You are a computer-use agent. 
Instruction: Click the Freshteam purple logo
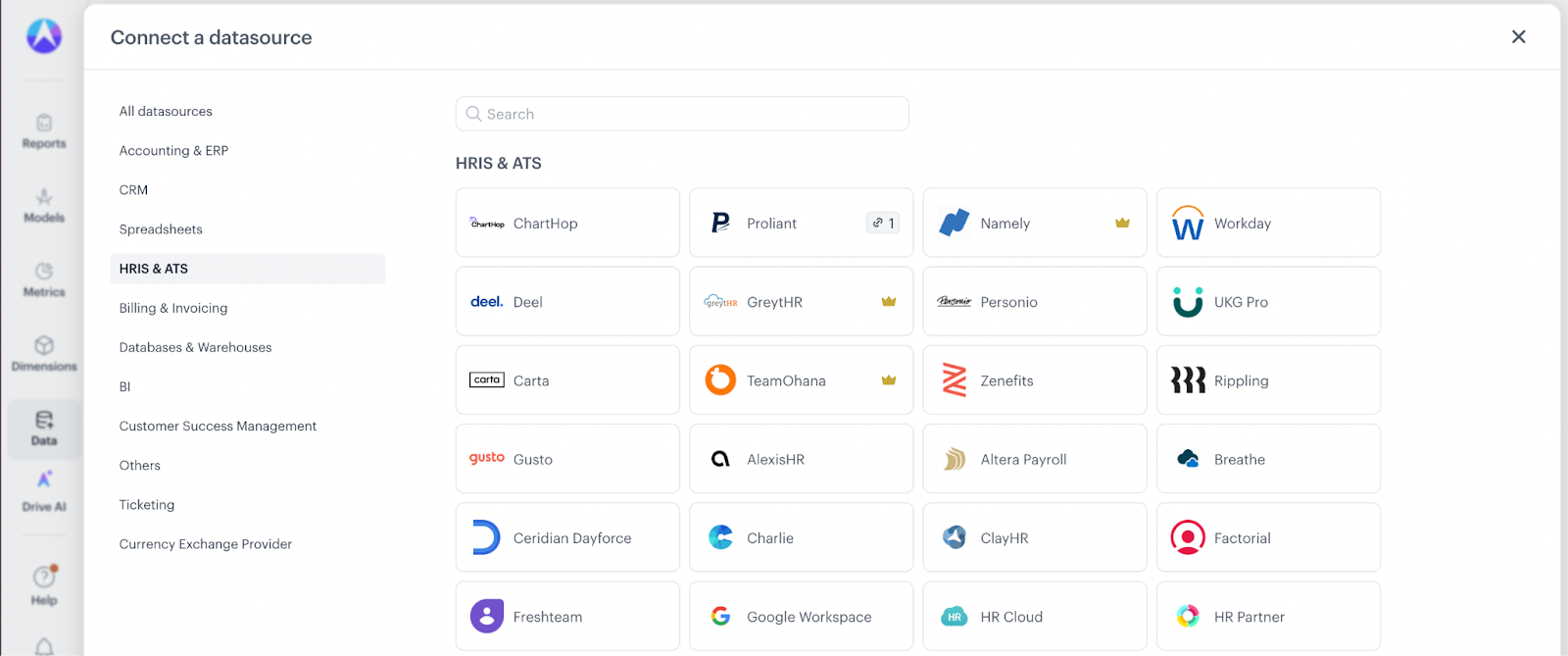[487, 616]
